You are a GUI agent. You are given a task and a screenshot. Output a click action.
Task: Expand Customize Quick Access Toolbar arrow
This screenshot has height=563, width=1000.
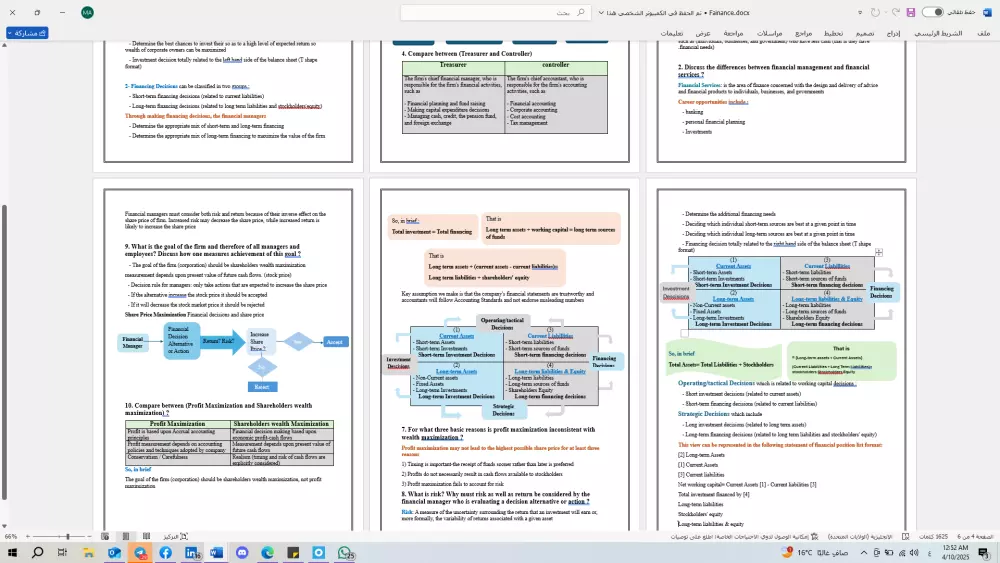(860, 12)
